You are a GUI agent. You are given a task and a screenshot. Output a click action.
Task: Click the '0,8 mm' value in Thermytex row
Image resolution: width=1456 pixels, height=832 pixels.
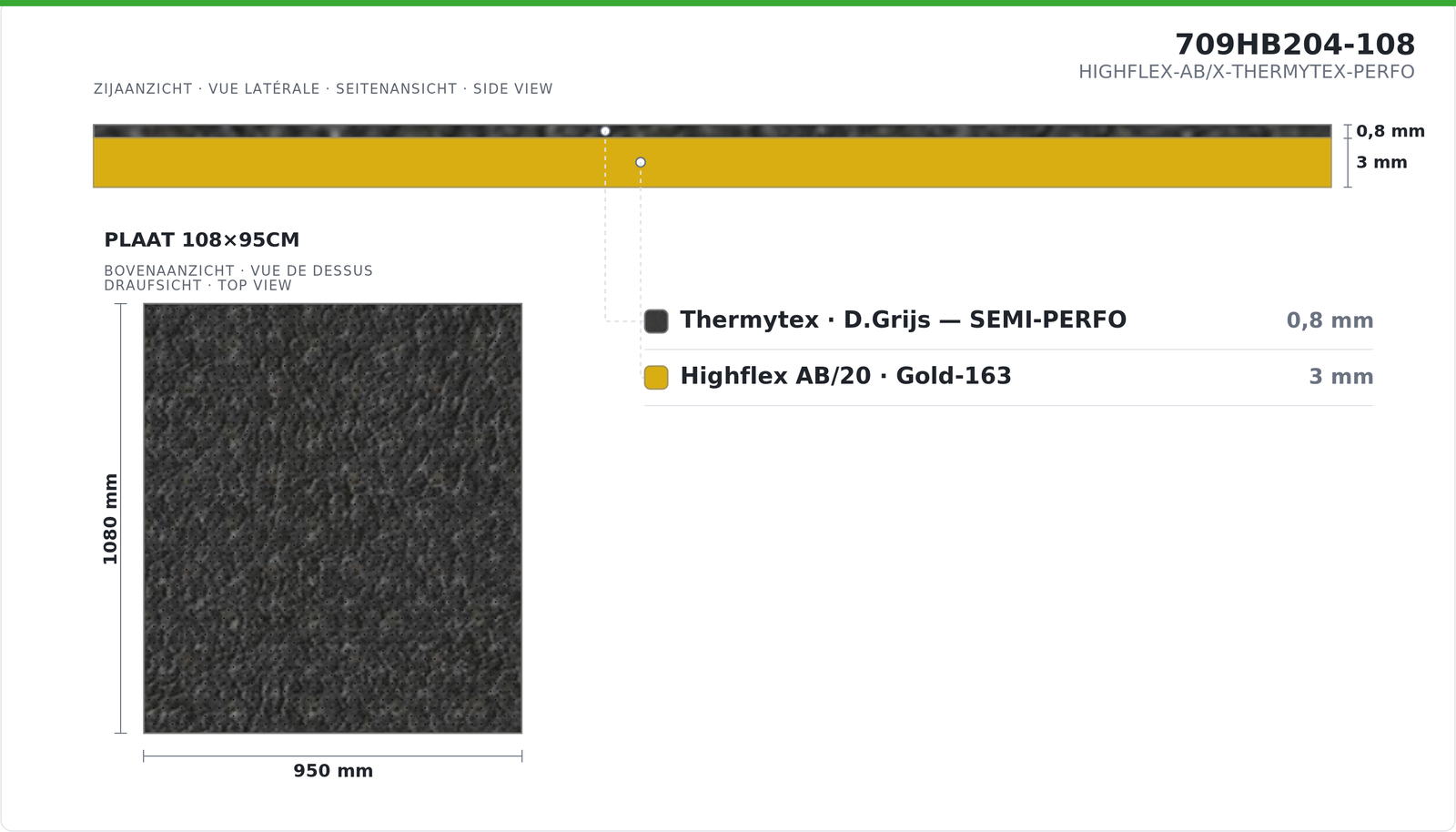coord(1330,320)
